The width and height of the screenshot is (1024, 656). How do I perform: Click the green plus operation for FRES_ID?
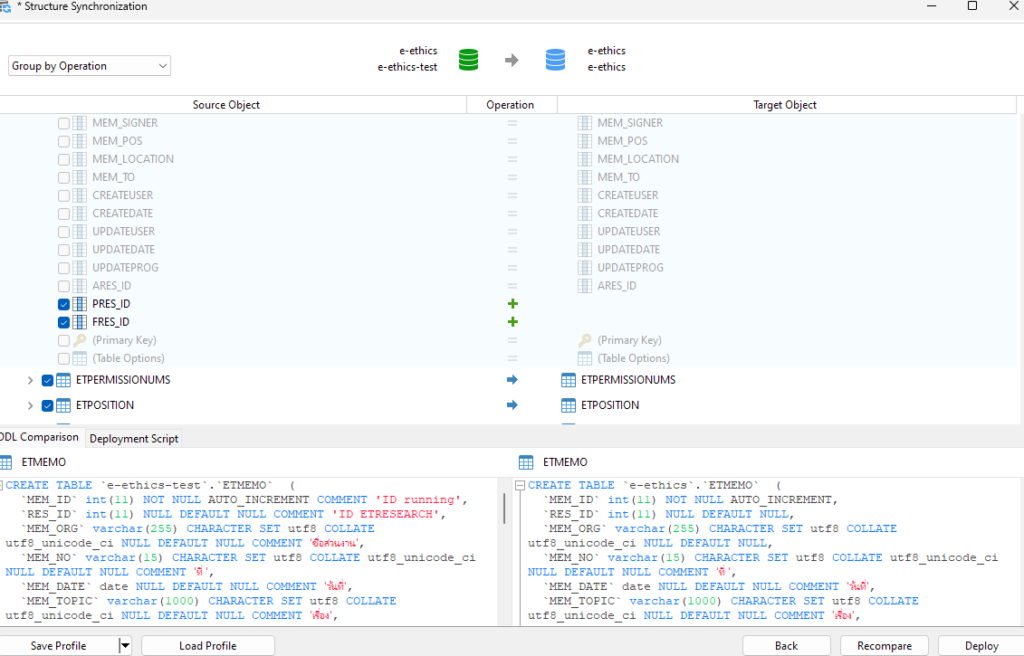coord(512,322)
